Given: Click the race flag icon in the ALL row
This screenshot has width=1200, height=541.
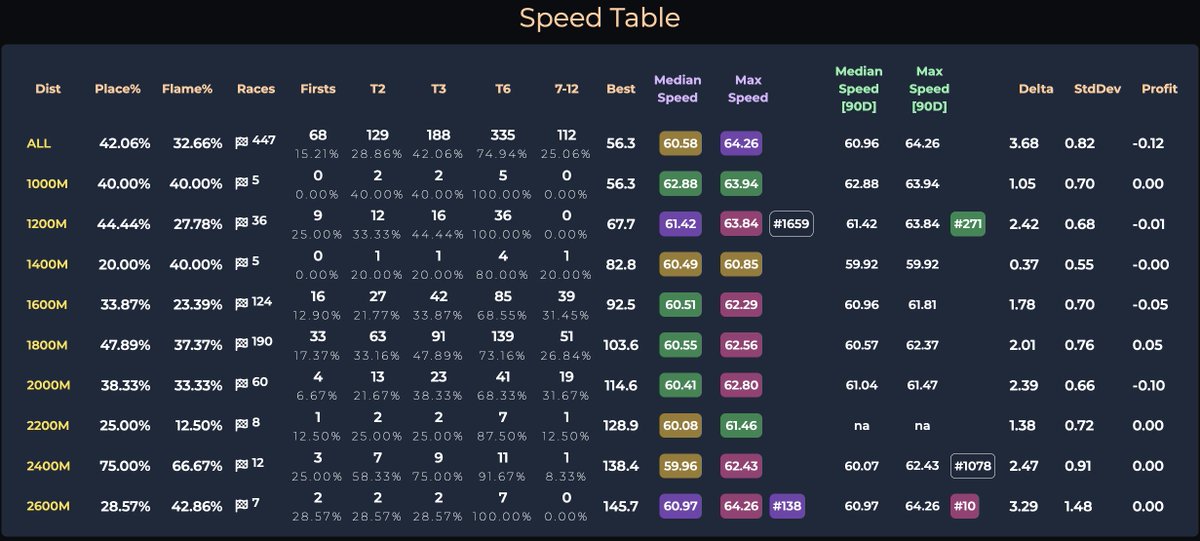Looking at the screenshot, I should pyautogui.click(x=241, y=142).
